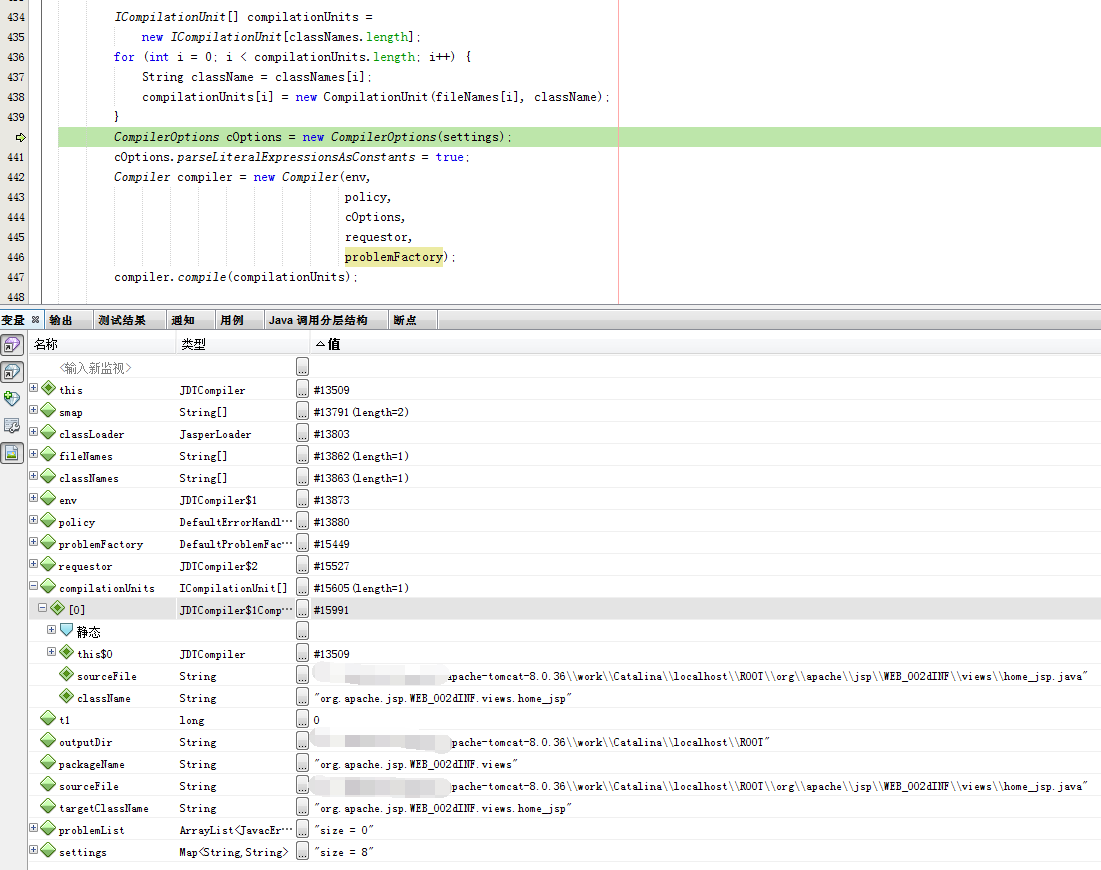Open value editor button for settings row
This screenshot has width=1101, height=870.
(x=302, y=851)
